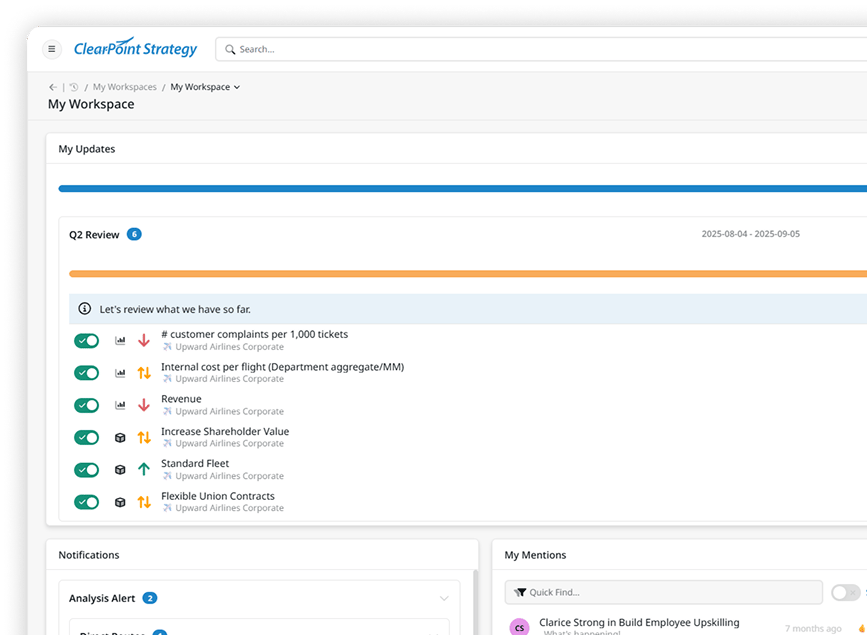Click the info icon in review banner
The image size is (867, 635).
pyautogui.click(x=85, y=309)
